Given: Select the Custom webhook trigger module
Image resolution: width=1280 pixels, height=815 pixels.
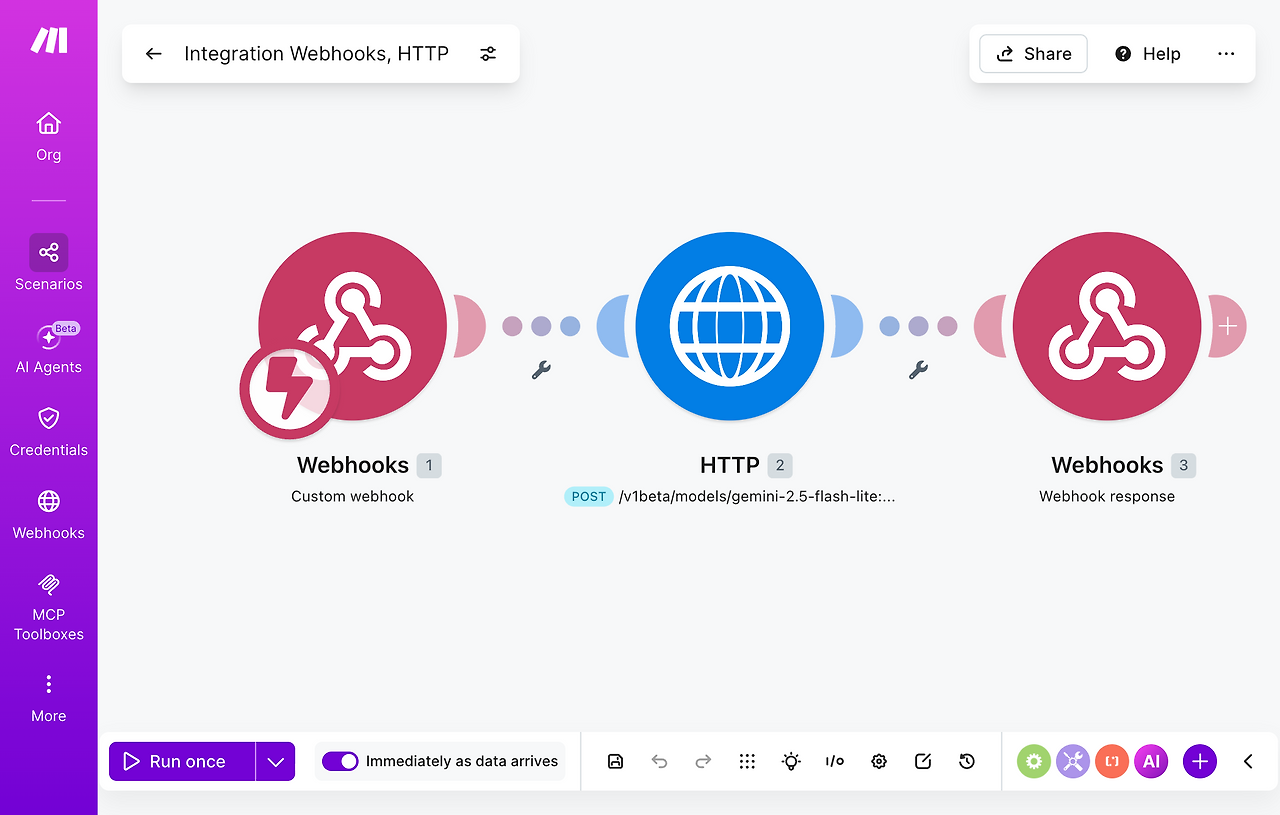Looking at the screenshot, I should (x=352, y=326).
